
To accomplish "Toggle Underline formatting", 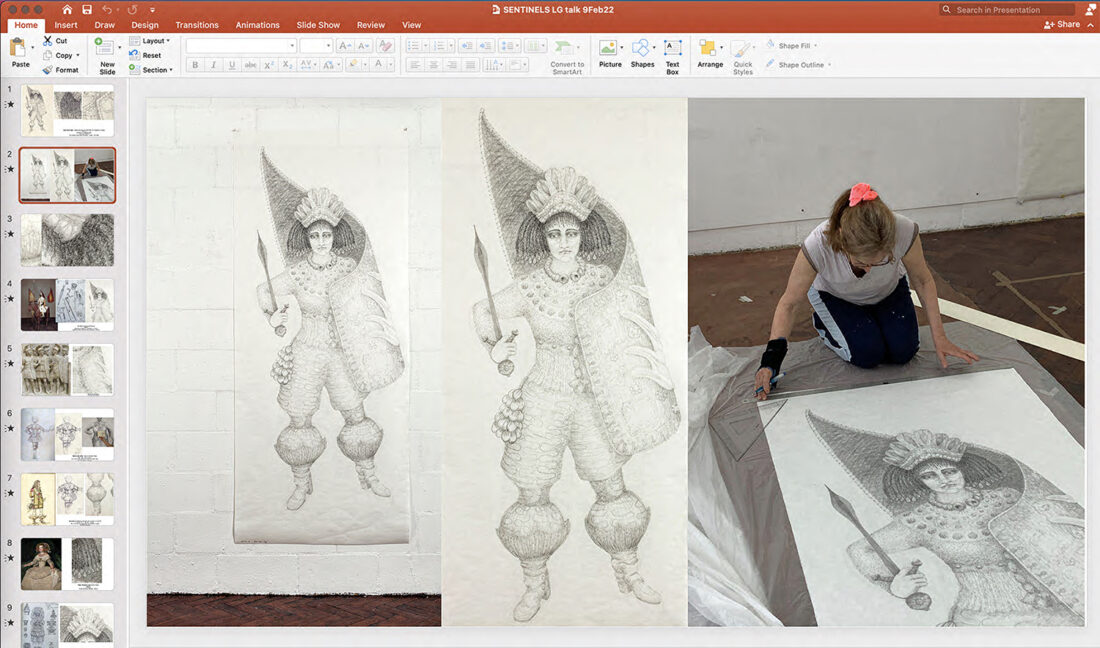I will [232, 65].
